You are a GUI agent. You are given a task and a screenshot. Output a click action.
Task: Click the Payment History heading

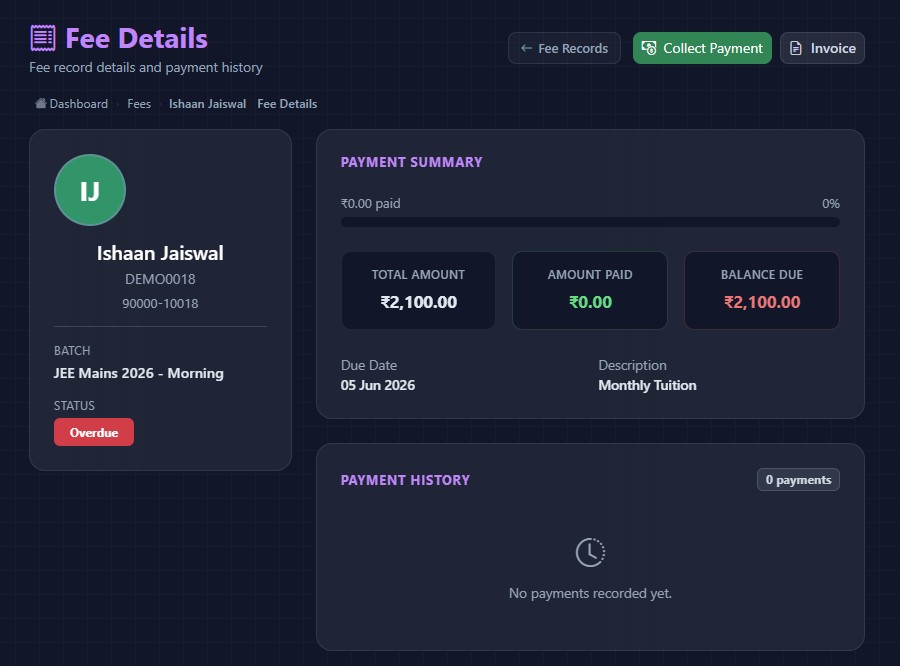click(x=405, y=480)
